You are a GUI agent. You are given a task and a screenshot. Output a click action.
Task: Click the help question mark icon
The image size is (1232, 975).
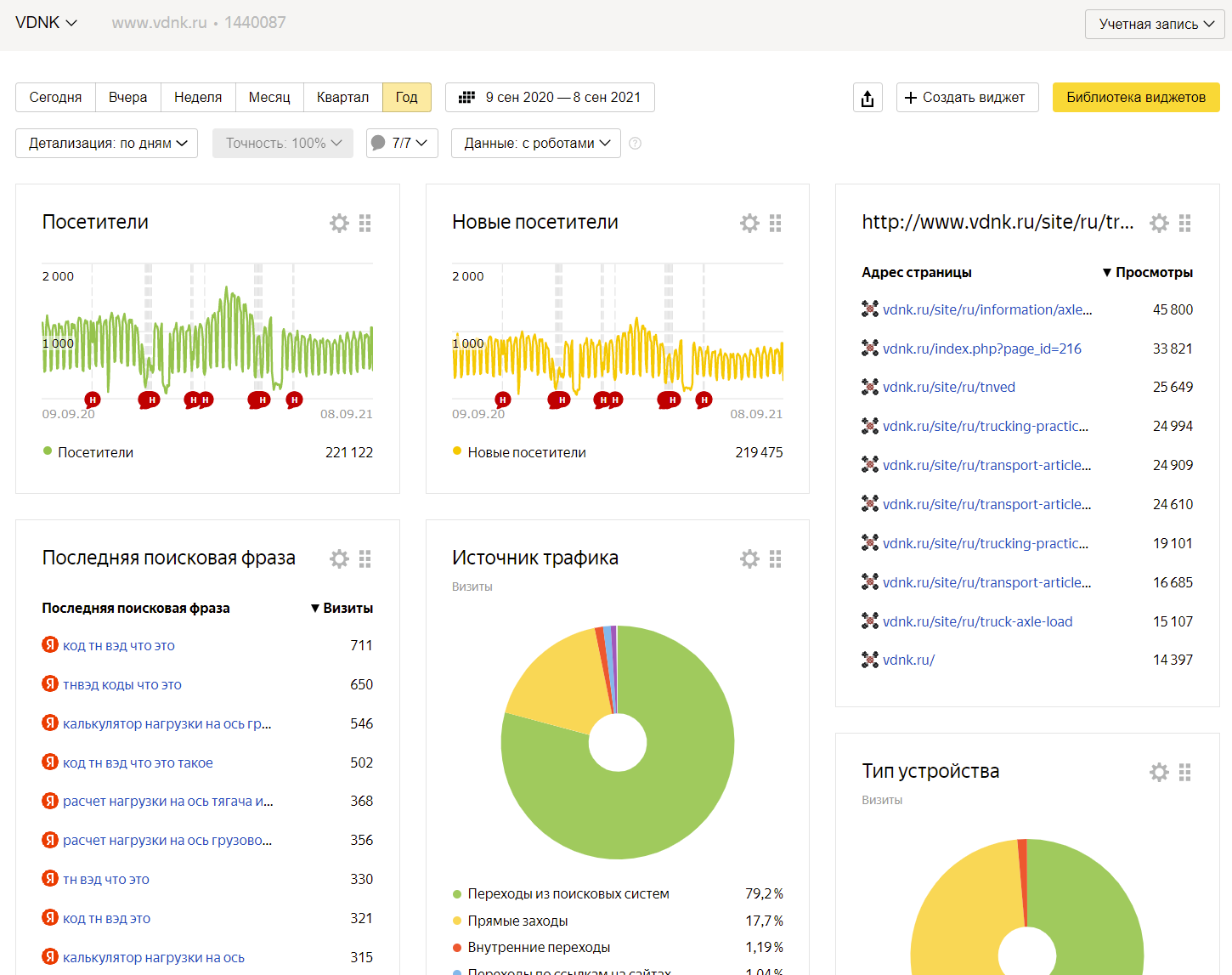pos(636,144)
